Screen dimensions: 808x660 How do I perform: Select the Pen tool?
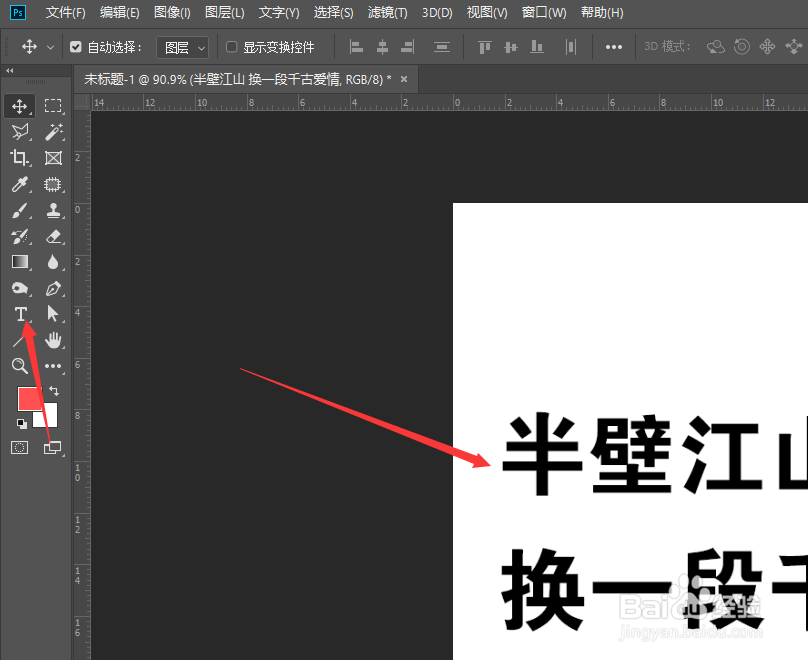coord(53,289)
